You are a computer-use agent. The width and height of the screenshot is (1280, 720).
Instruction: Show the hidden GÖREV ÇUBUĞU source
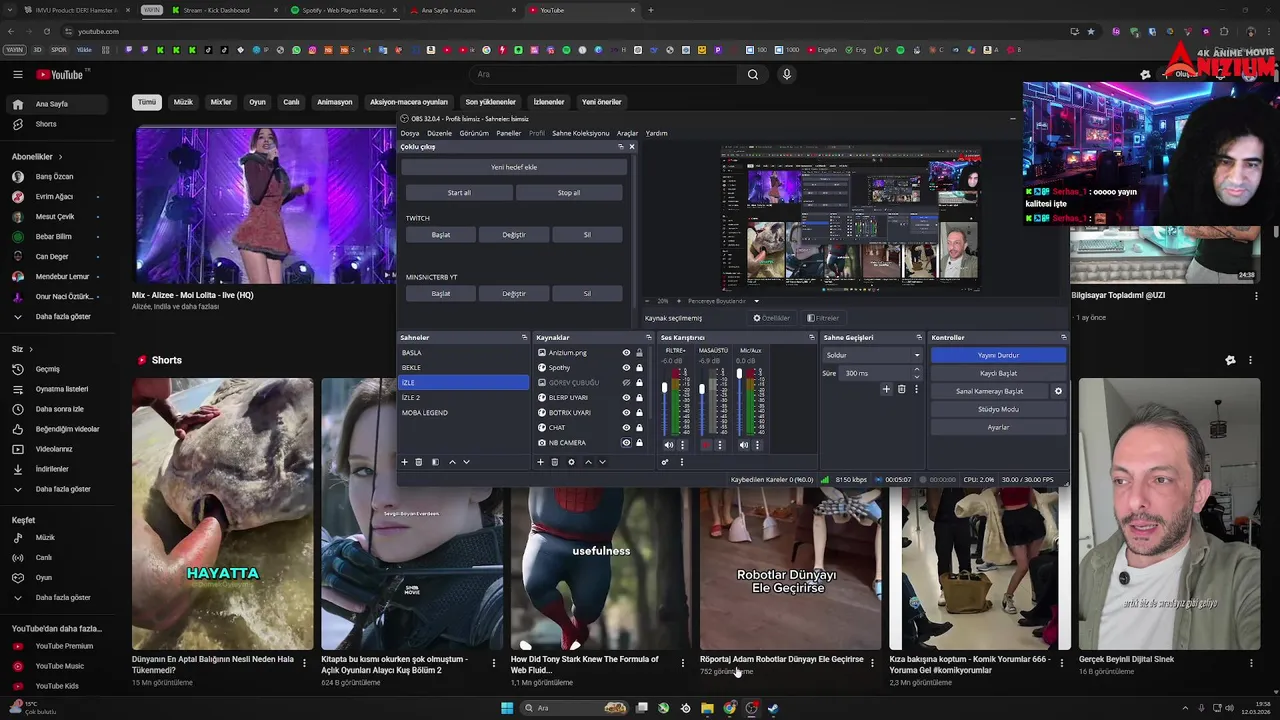(x=626, y=383)
